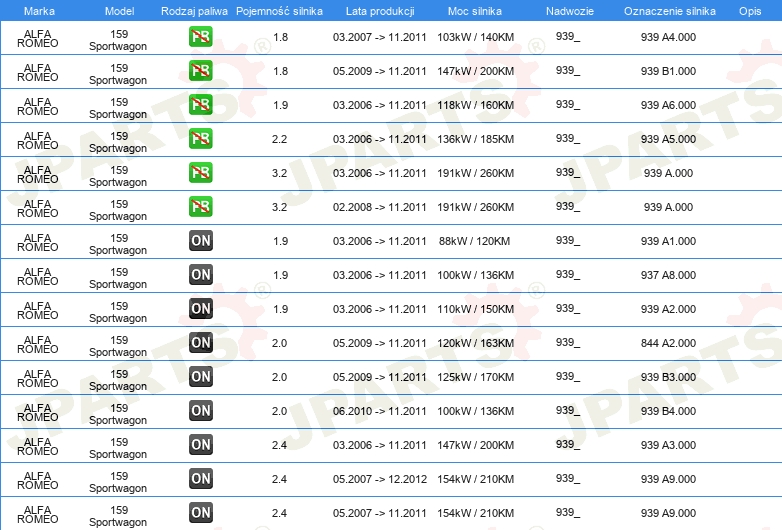Click the Oznaczenie silnika column header

tap(670, 11)
